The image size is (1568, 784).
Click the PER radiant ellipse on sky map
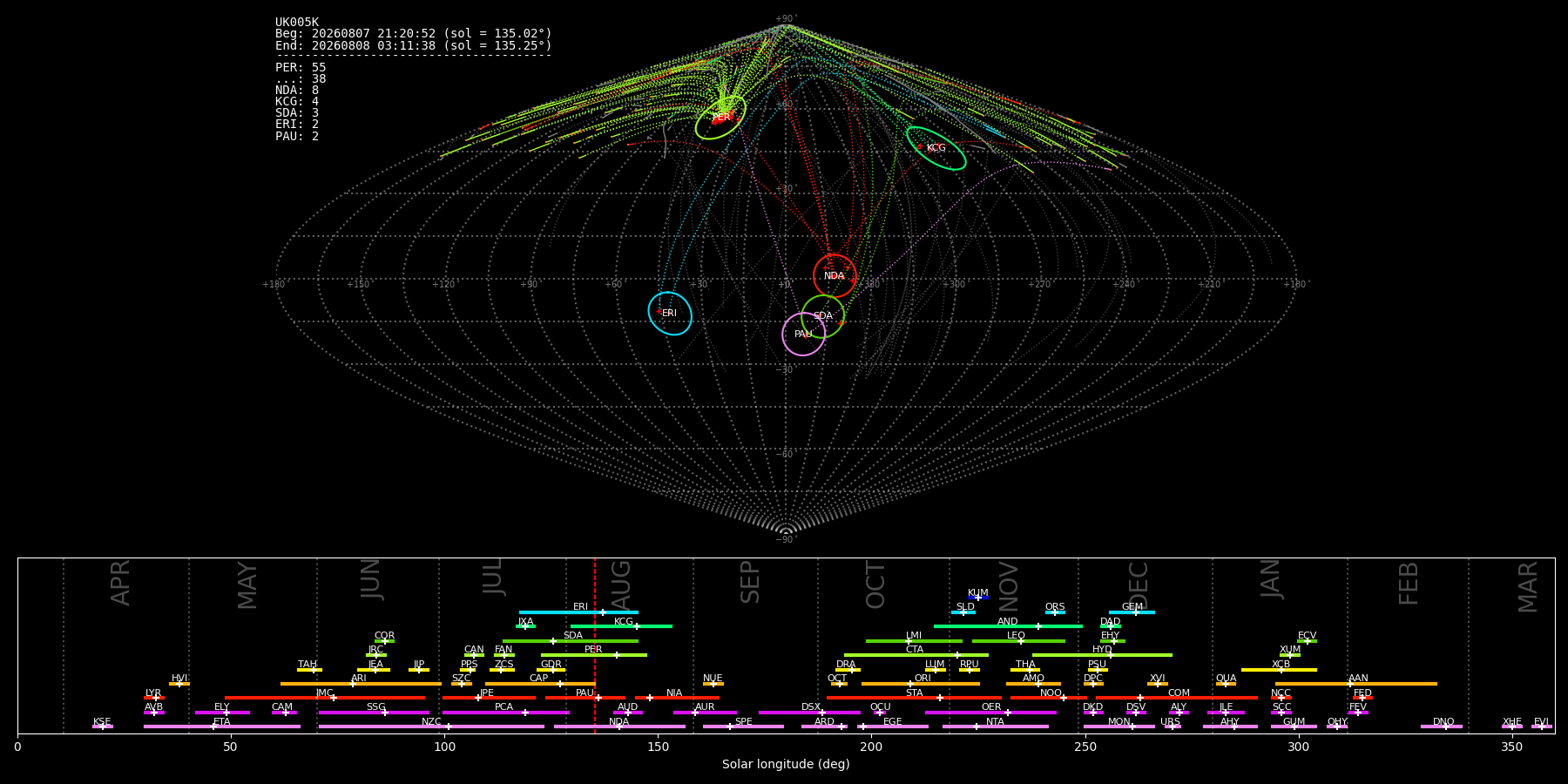point(720,117)
